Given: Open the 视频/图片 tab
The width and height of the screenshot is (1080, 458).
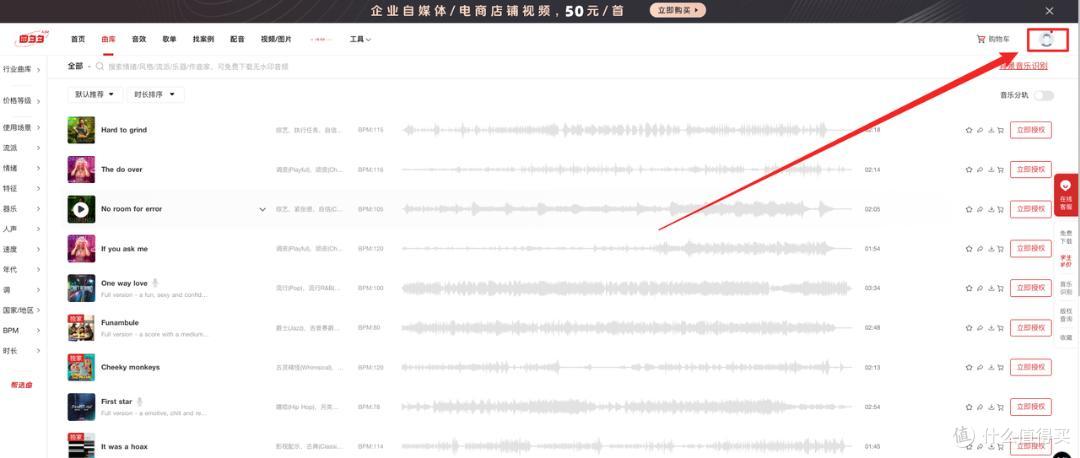Looking at the screenshot, I should (x=276, y=39).
